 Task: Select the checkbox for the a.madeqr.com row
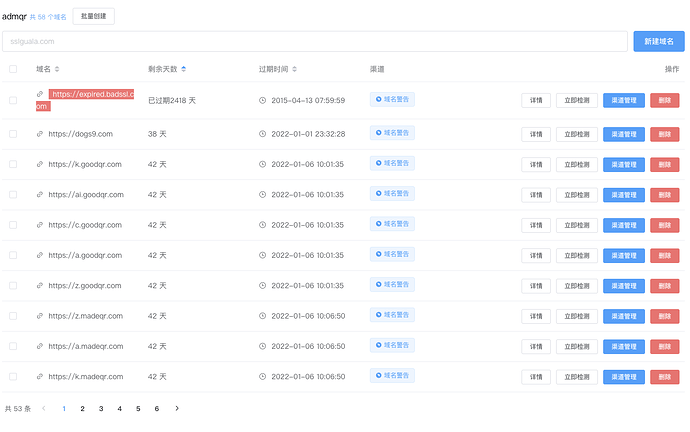click(13, 346)
